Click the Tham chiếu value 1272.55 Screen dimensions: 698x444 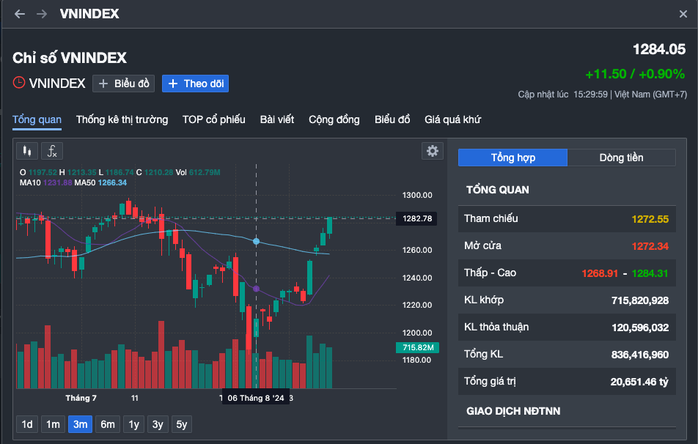[x=650, y=219]
